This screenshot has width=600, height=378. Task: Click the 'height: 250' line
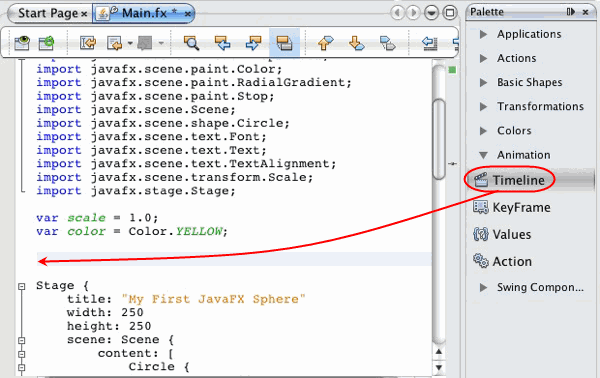[109, 326]
